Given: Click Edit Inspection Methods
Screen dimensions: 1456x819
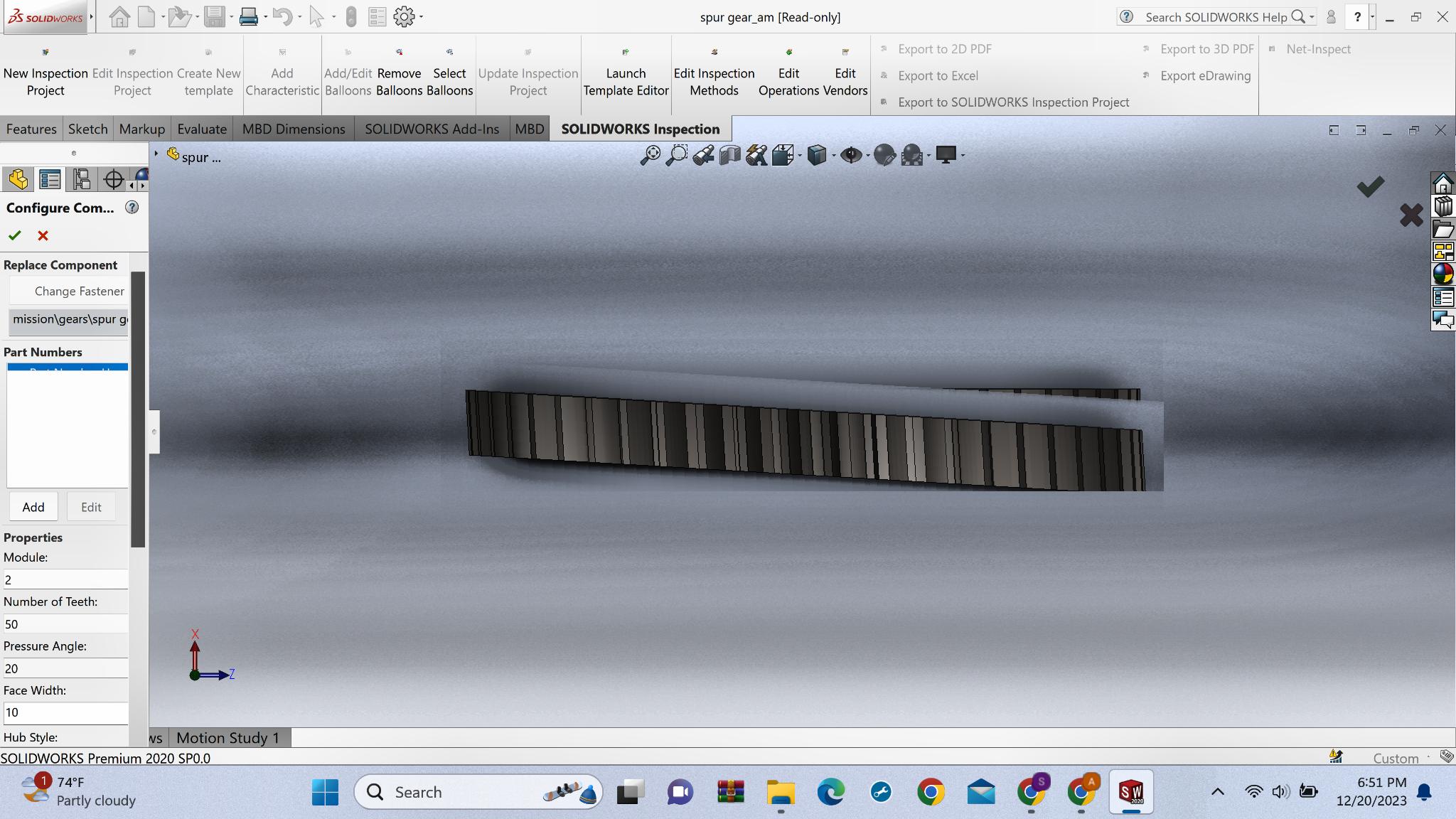Looking at the screenshot, I should pyautogui.click(x=714, y=73).
